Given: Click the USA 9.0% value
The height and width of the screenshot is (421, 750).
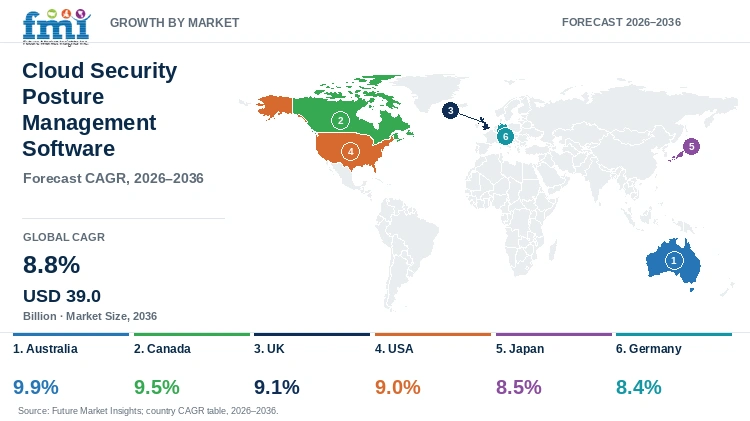Looking at the screenshot, I should click(397, 387).
